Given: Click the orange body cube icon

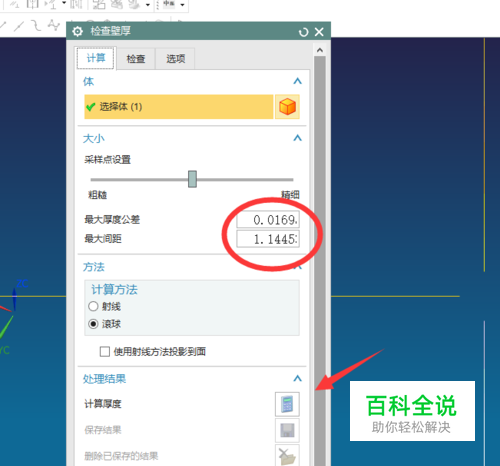Looking at the screenshot, I should click(287, 107).
